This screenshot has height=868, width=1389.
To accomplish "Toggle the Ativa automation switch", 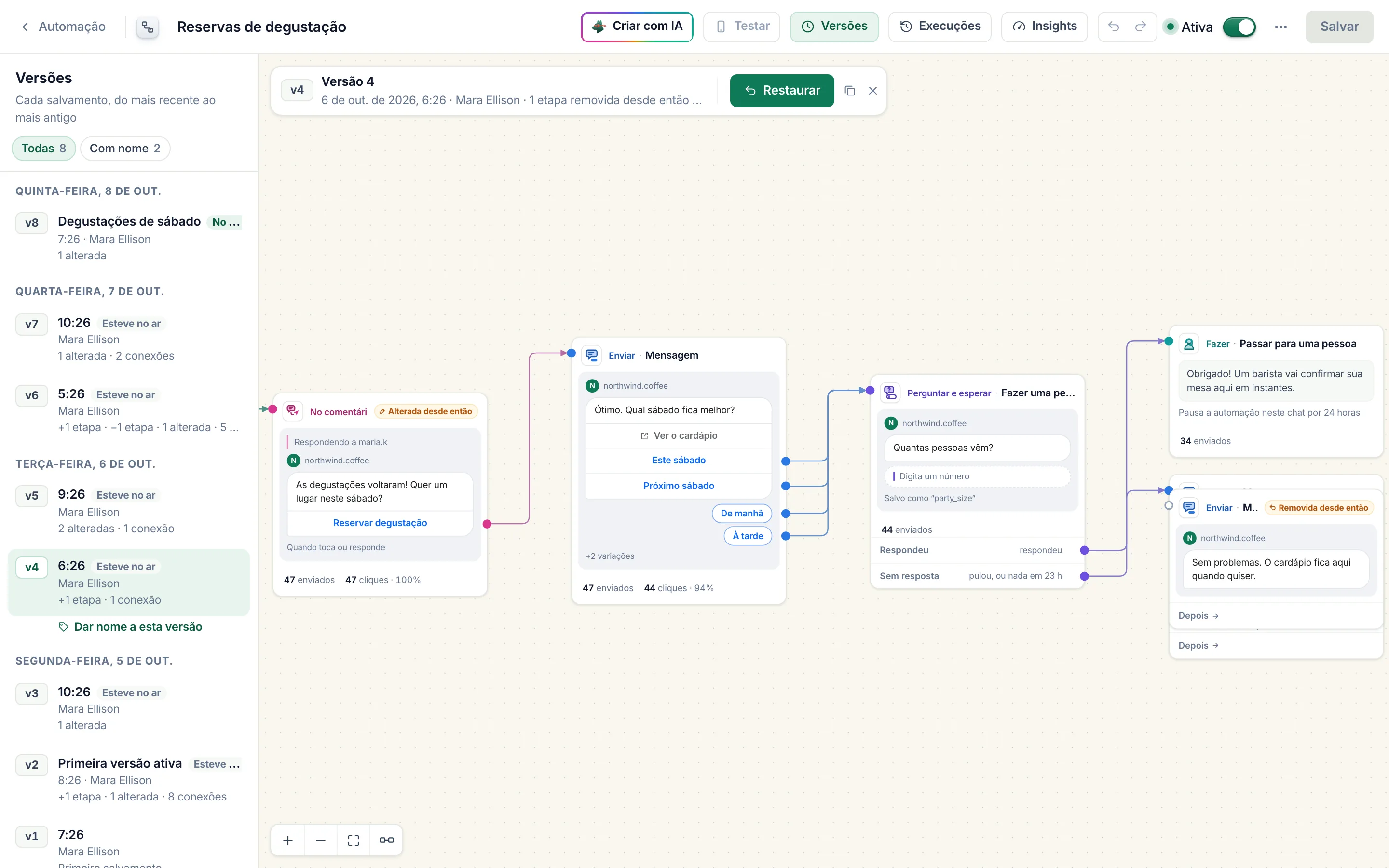I will point(1239,27).
